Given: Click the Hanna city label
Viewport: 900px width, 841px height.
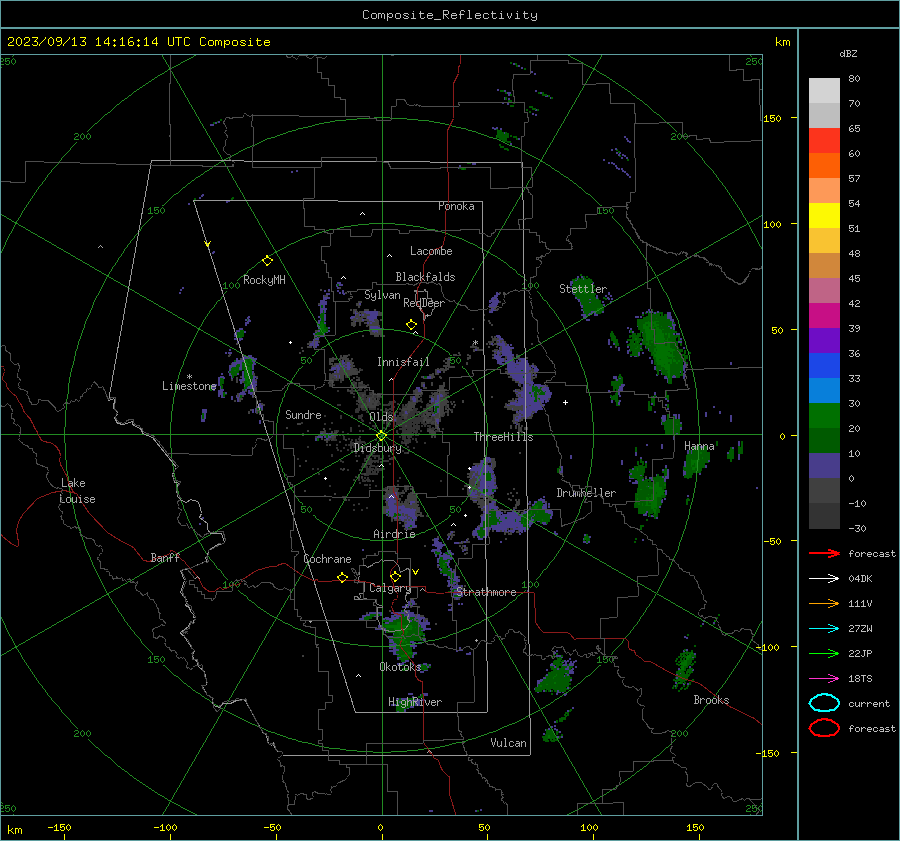Looking at the screenshot, I should tap(699, 446).
